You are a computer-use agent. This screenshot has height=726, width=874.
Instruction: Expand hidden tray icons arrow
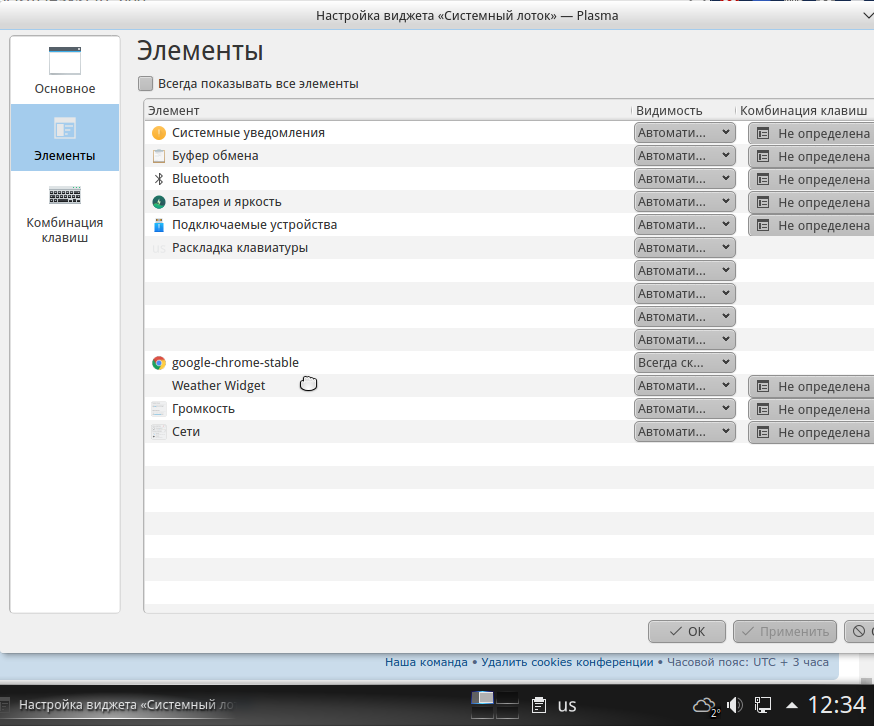[x=792, y=705]
